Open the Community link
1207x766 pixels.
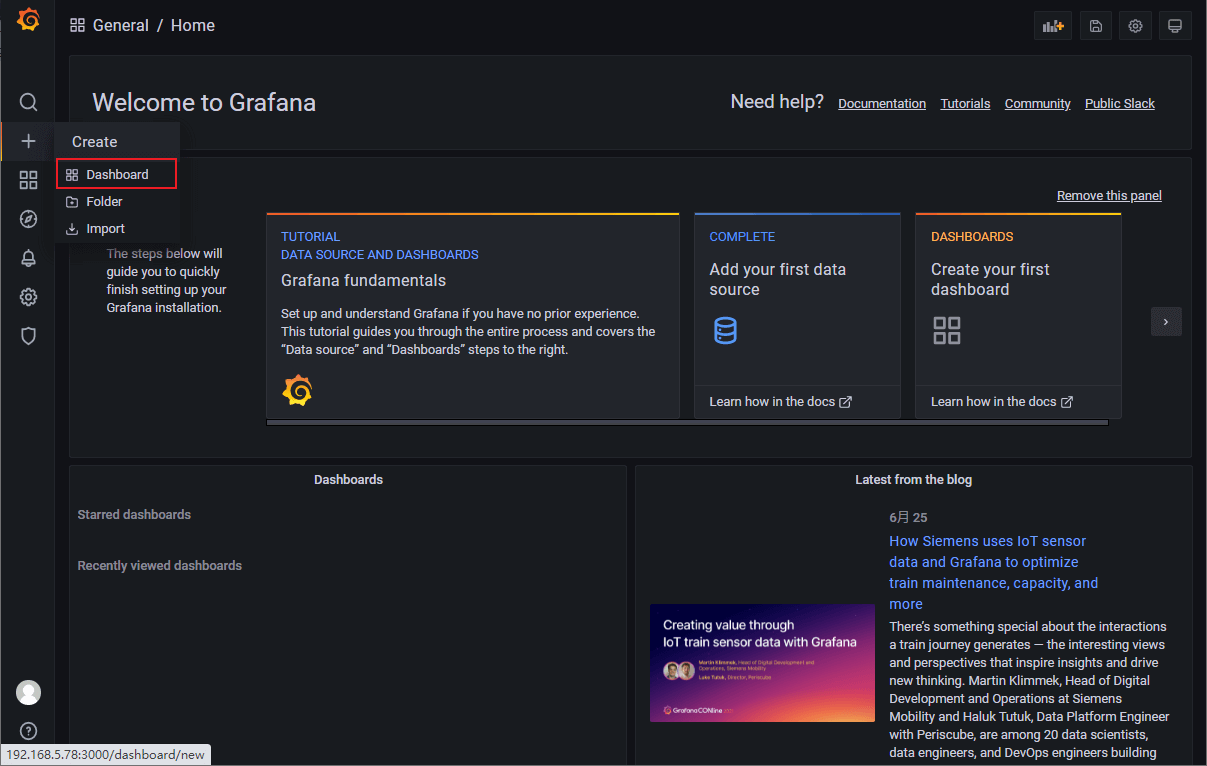1038,104
